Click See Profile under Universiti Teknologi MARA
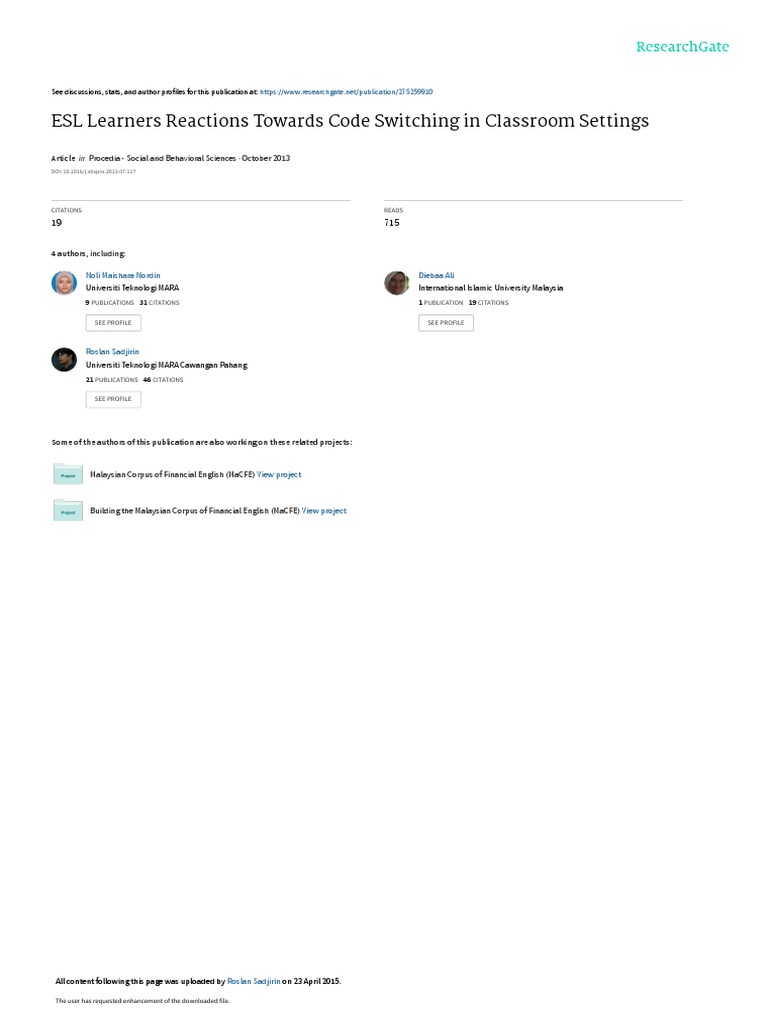Screen dimensions: 768x1024 coord(113,323)
